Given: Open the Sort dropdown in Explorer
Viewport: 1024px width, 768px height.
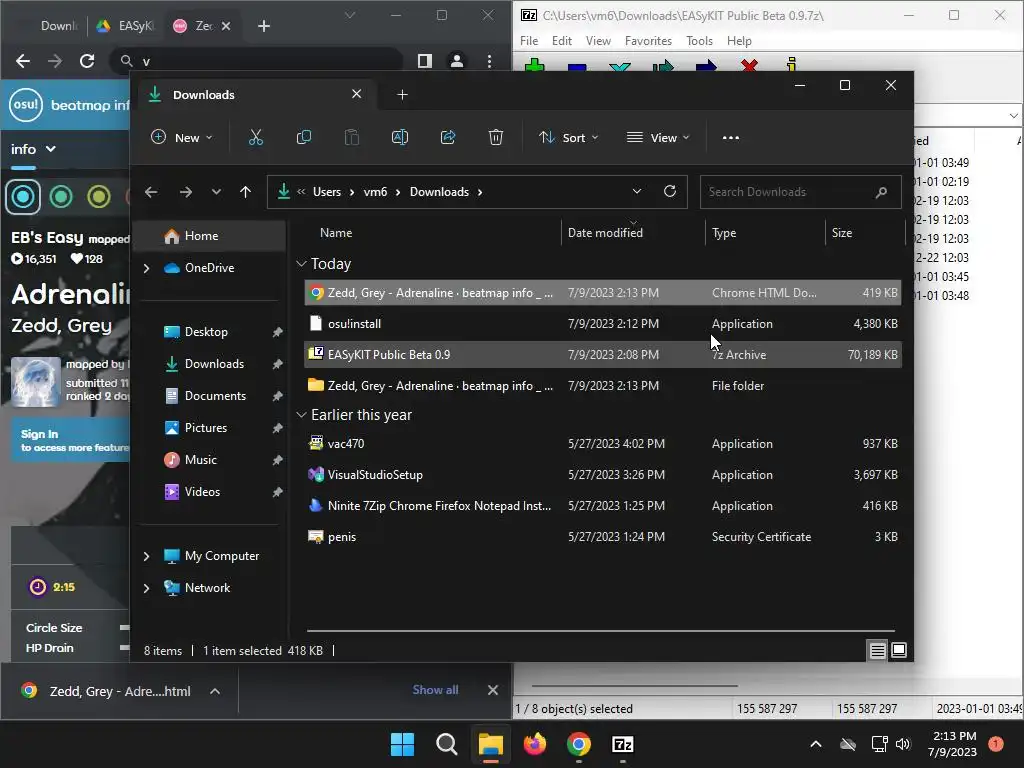Looking at the screenshot, I should point(568,138).
